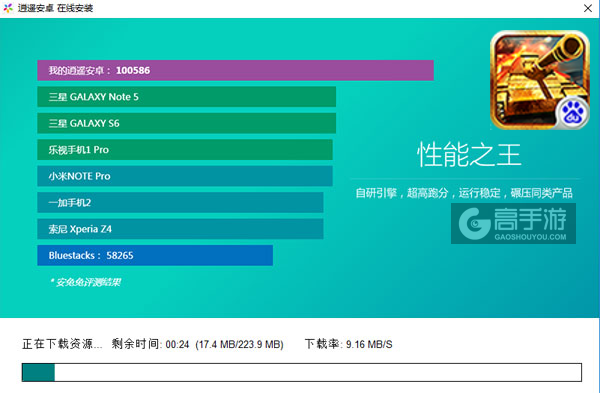This screenshot has width=600, height=393.
Task: Select the blue Bluestacks 58265 bar
Action: tap(155, 255)
